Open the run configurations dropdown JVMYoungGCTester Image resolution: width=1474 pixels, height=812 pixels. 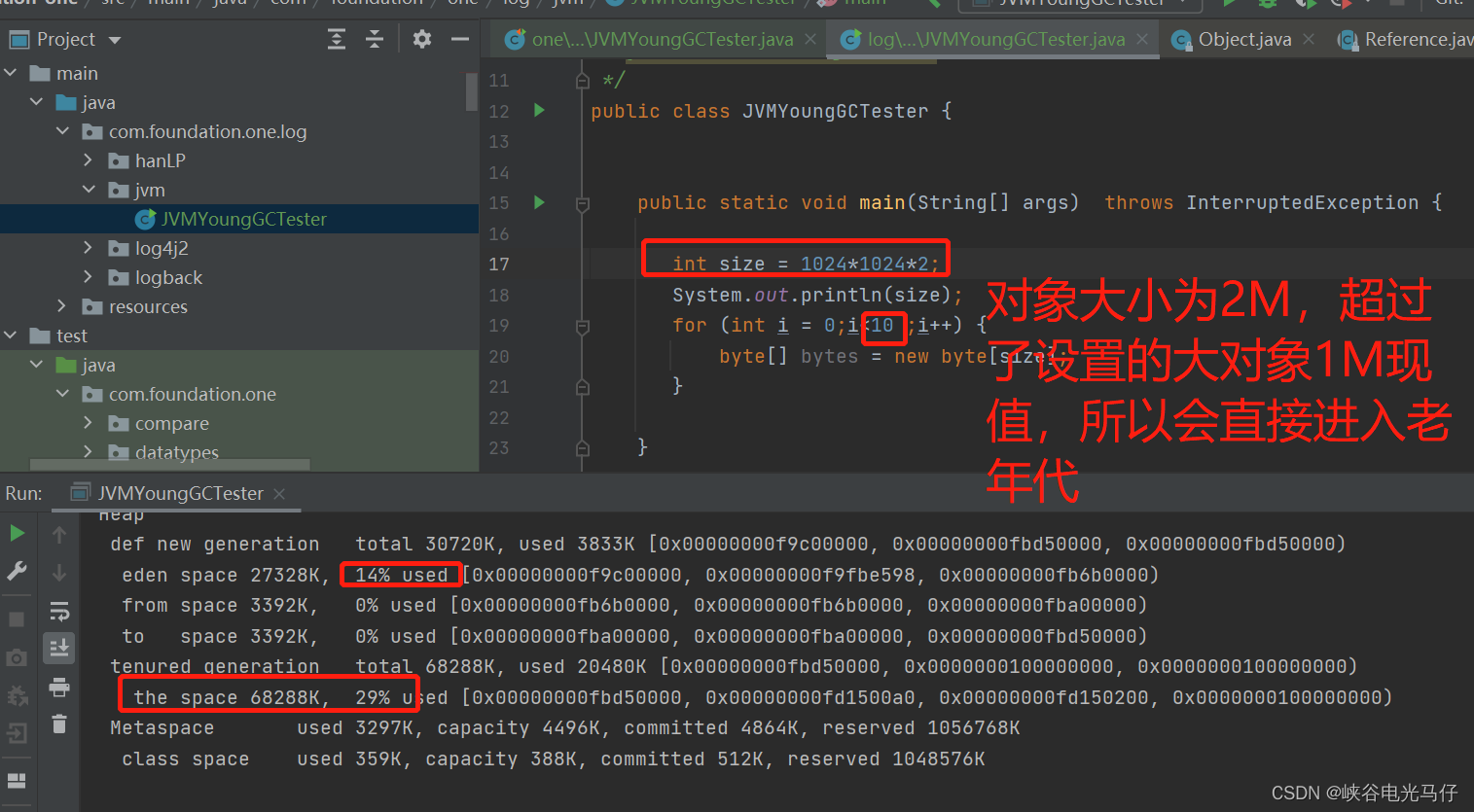tap(1080, 5)
